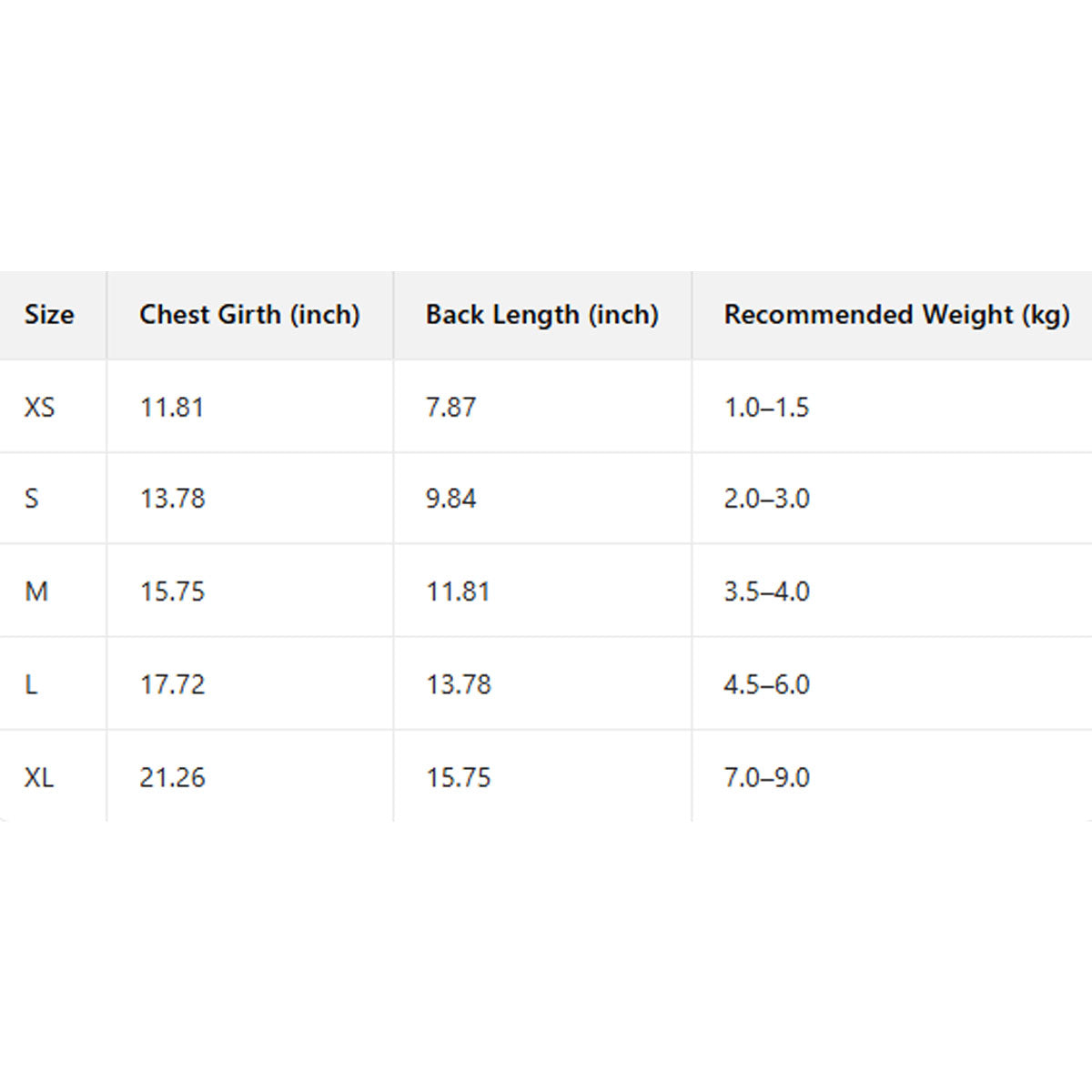This screenshot has height=1092, width=1092.
Task: Click weight range 4.5–6.0
Action: 766,684
